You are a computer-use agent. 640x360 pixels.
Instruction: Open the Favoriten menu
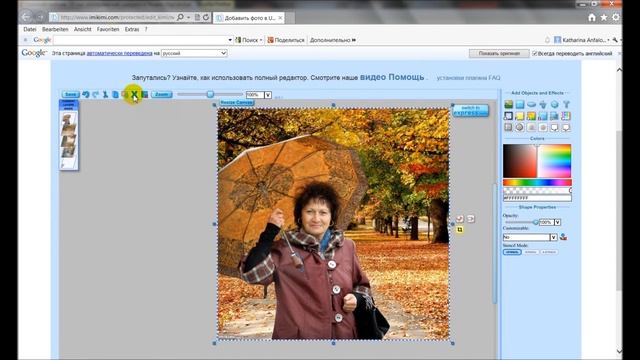[108, 29]
